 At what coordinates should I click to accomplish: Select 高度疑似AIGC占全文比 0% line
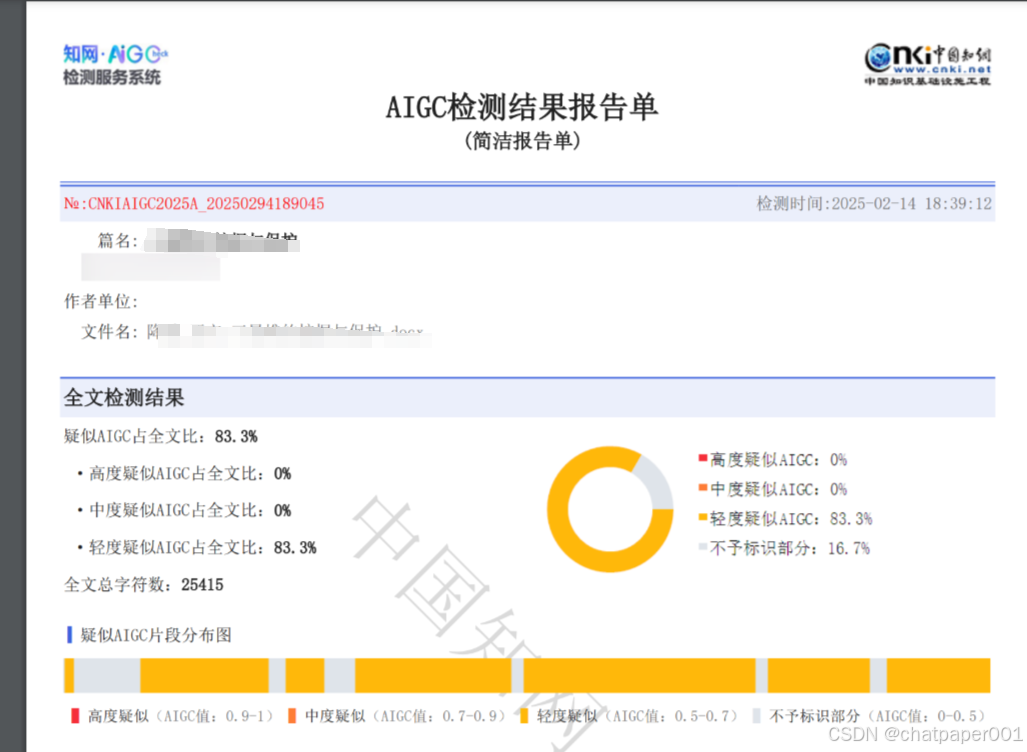[x=190, y=474]
